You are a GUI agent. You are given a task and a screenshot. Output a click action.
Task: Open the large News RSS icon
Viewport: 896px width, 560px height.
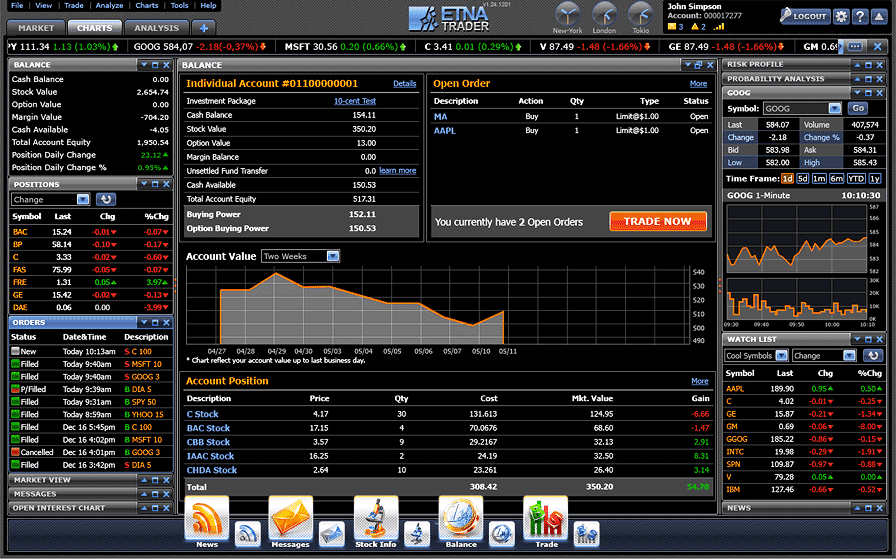coord(207,518)
